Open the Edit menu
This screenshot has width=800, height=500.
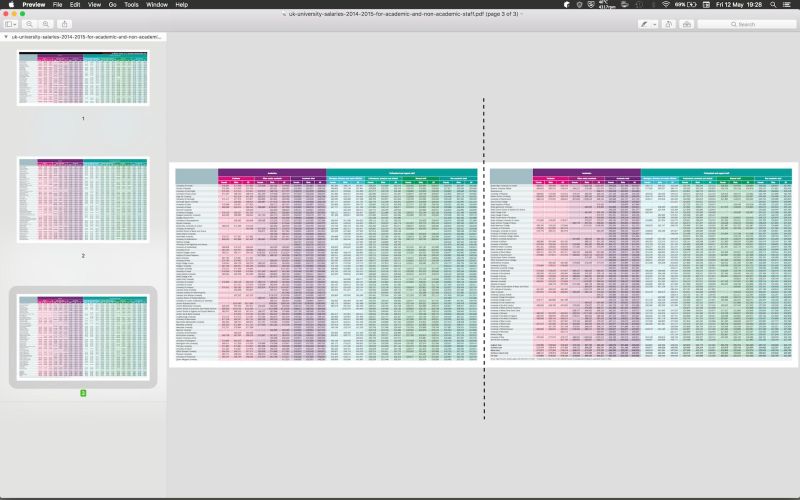click(x=75, y=4)
